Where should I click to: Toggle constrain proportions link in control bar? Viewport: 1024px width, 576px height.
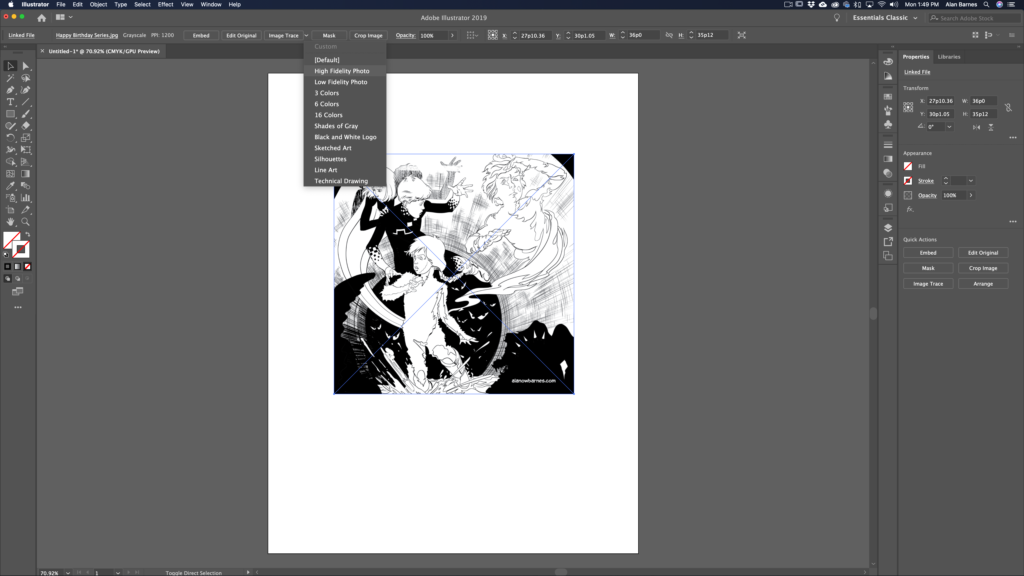point(669,35)
